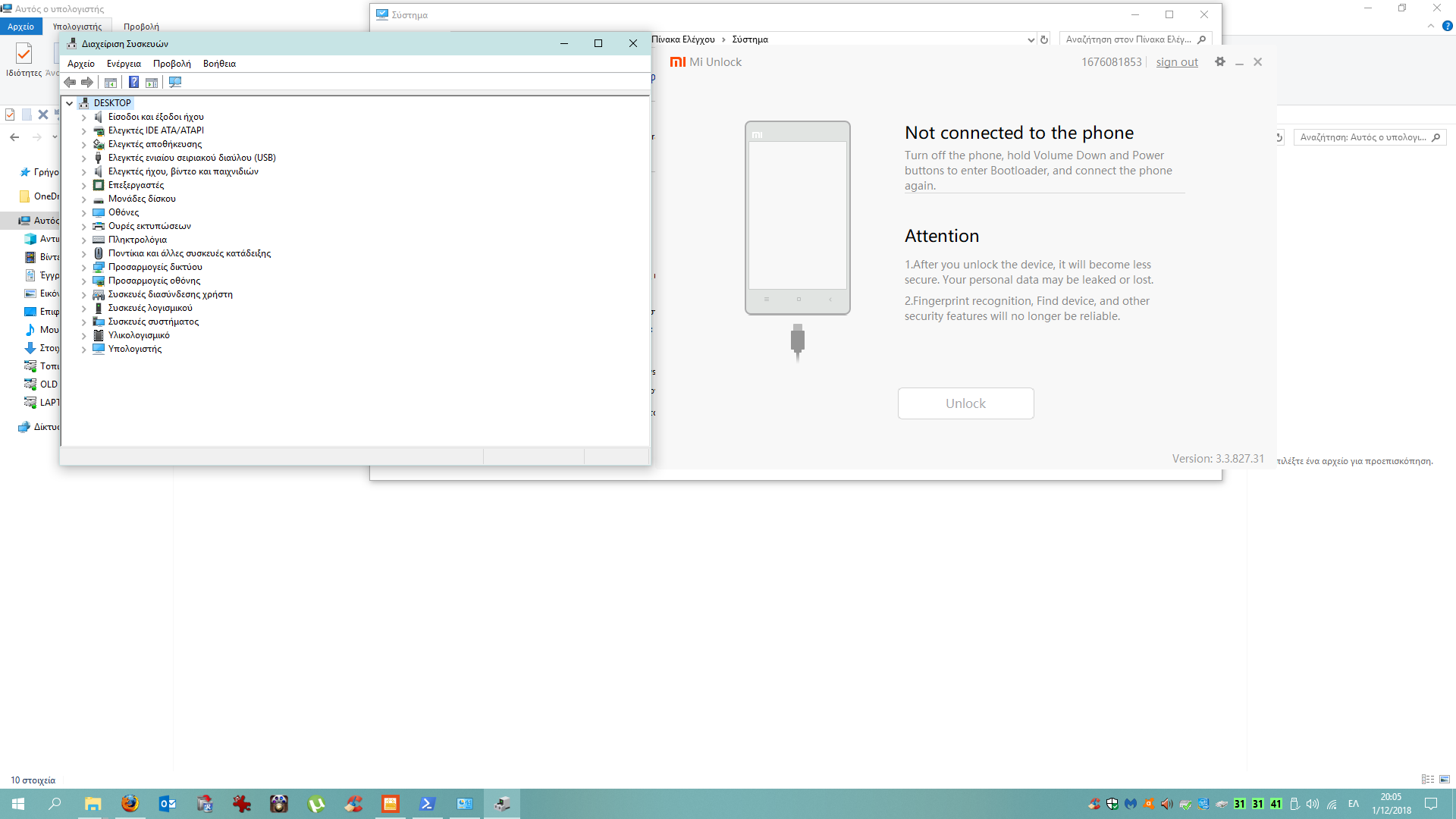This screenshot has height=819, width=1456.
Task: Click the sign out link
Action: tap(1176, 62)
